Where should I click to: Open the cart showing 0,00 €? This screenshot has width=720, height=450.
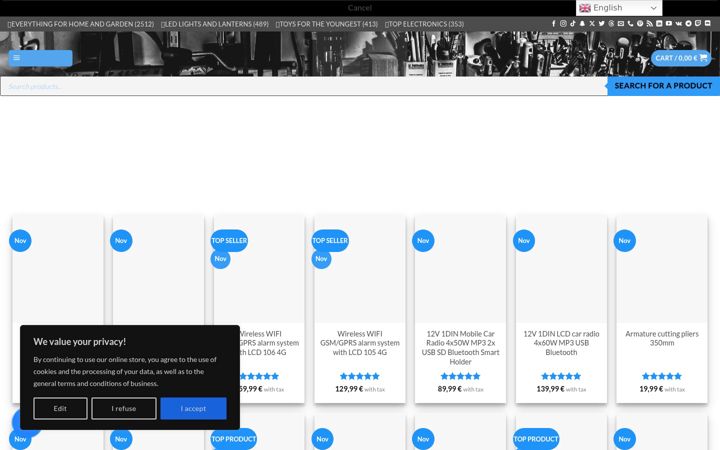tap(681, 58)
